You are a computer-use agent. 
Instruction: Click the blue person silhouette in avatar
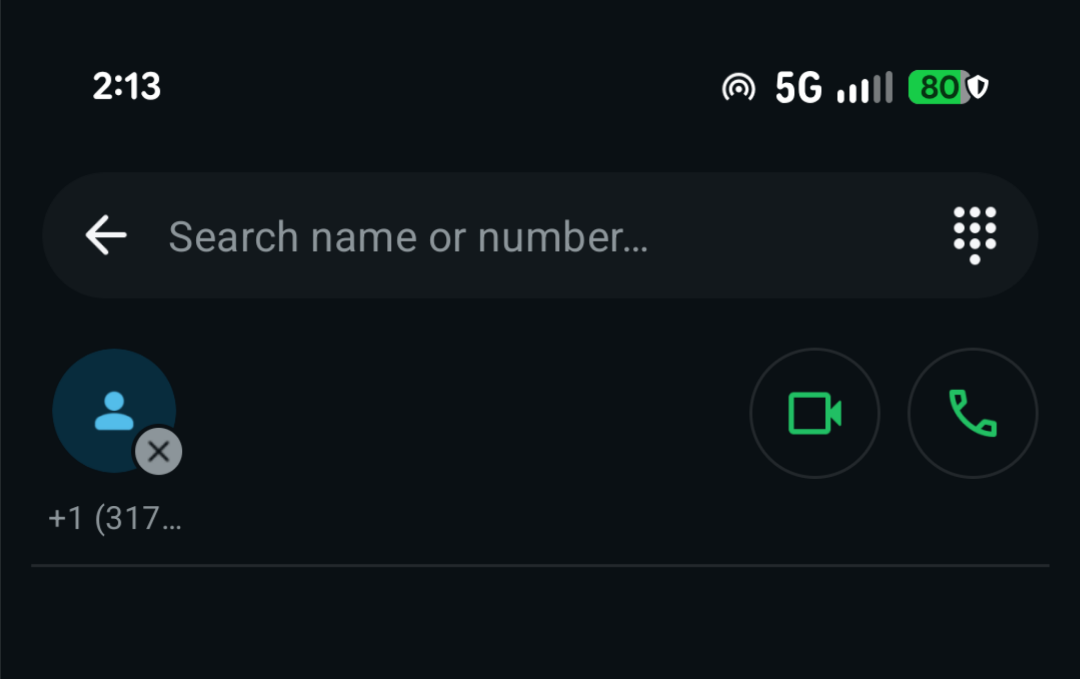[x=114, y=411]
